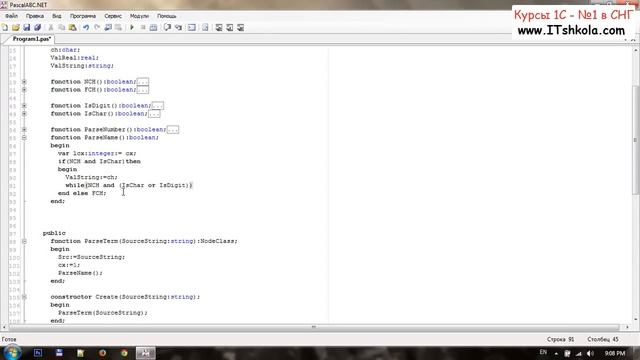Click the 'Столбец 45' status bar entry
Viewport: 640px width, 360px height.
[x=603, y=339]
